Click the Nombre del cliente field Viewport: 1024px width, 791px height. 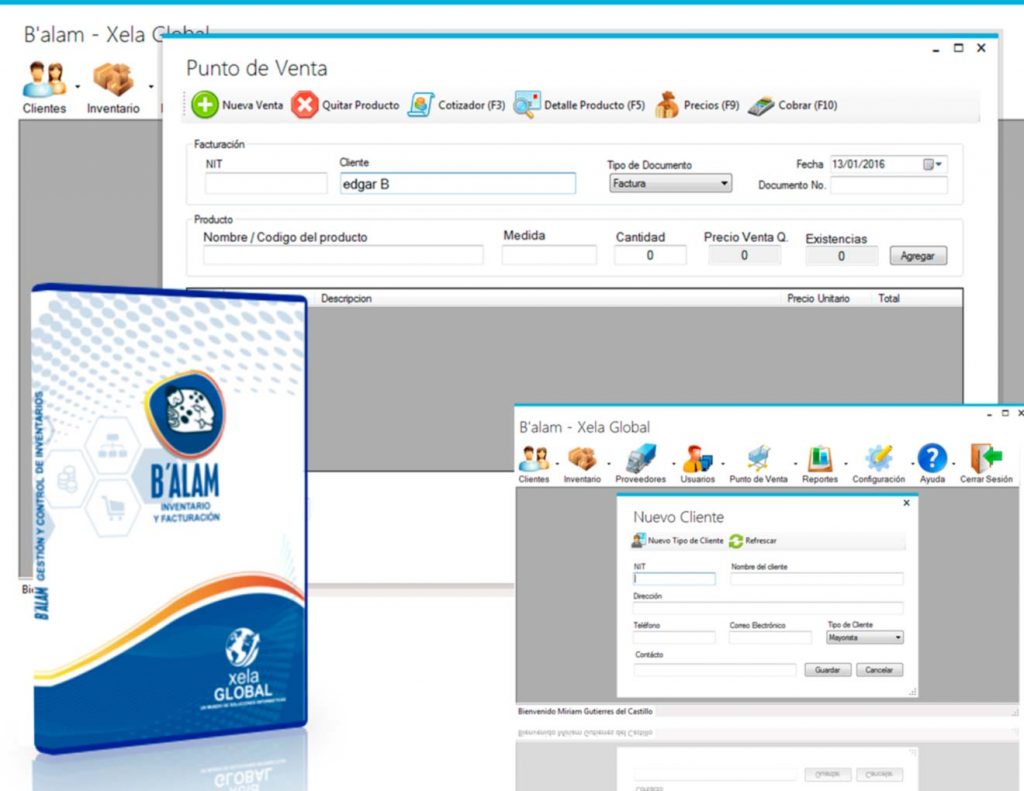coord(816,578)
